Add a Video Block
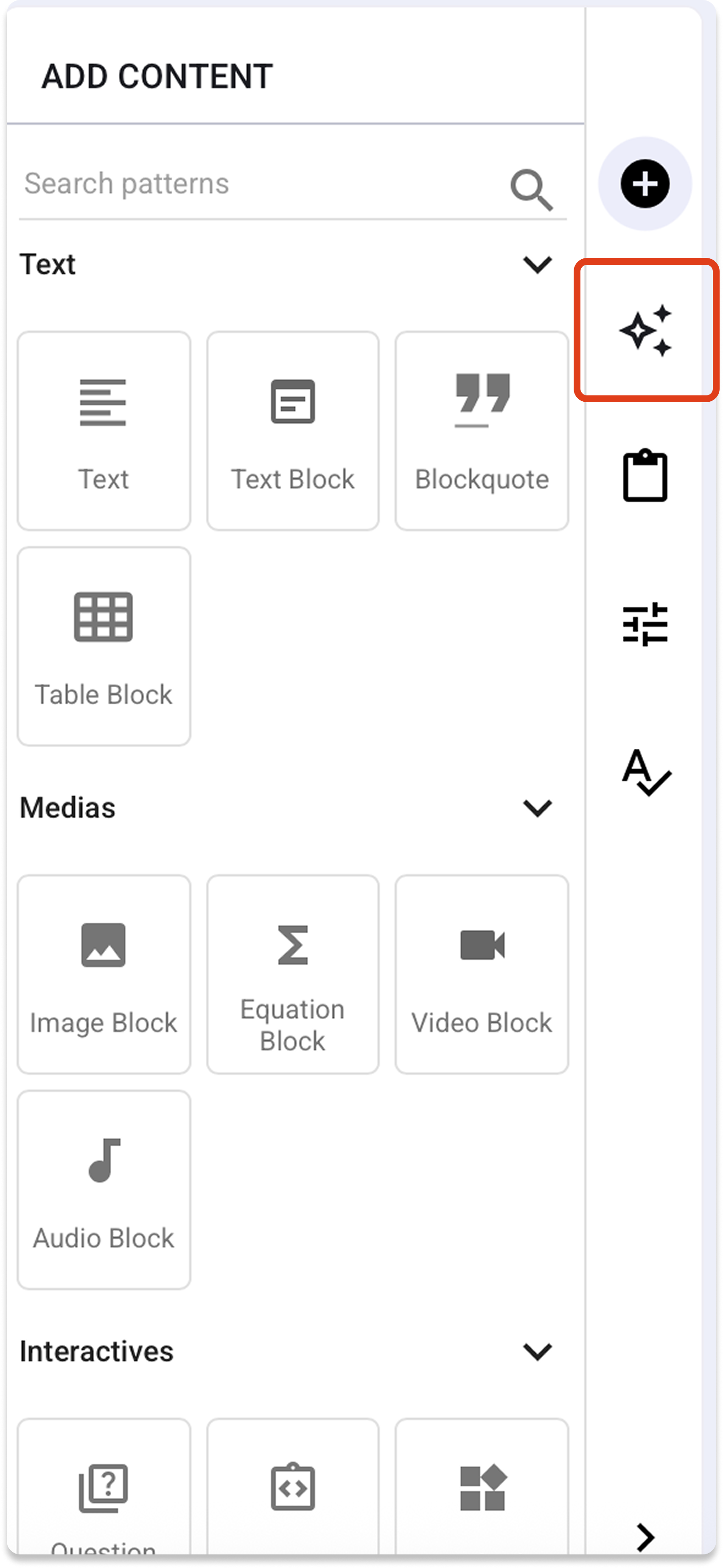 coord(482,974)
